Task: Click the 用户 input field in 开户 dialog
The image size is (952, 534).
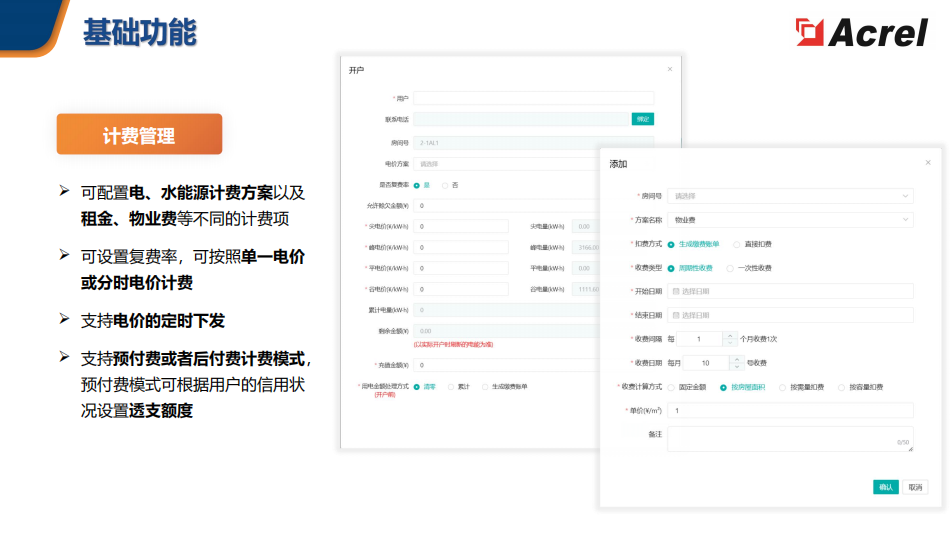Action: pyautogui.click(x=533, y=98)
